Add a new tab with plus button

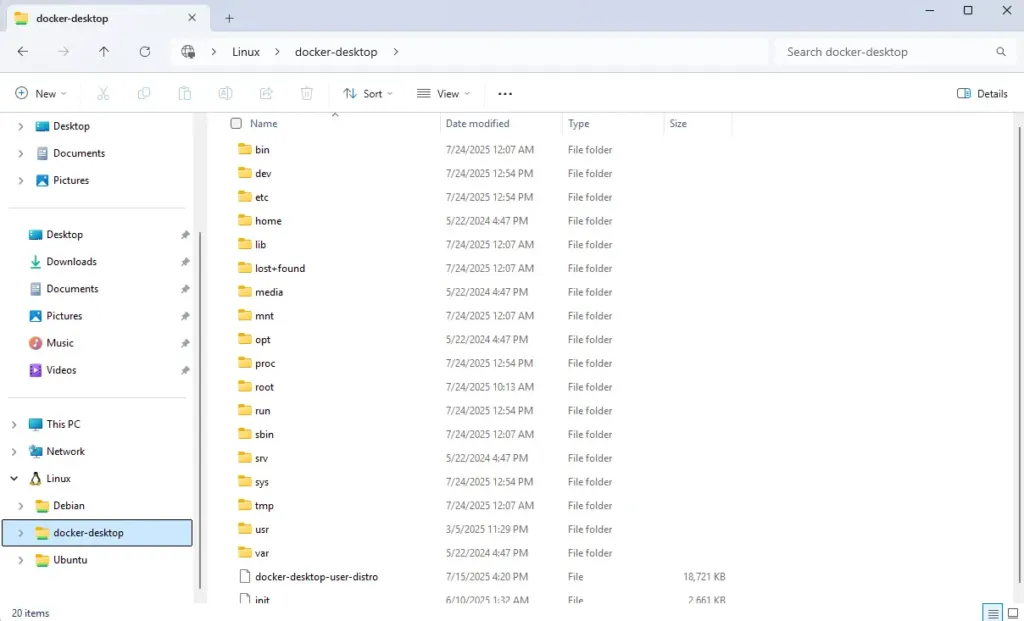pos(229,18)
